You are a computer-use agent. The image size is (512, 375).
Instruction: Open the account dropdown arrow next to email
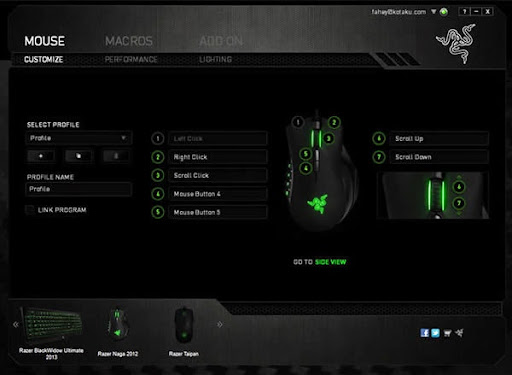pyautogui.click(x=433, y=12)
